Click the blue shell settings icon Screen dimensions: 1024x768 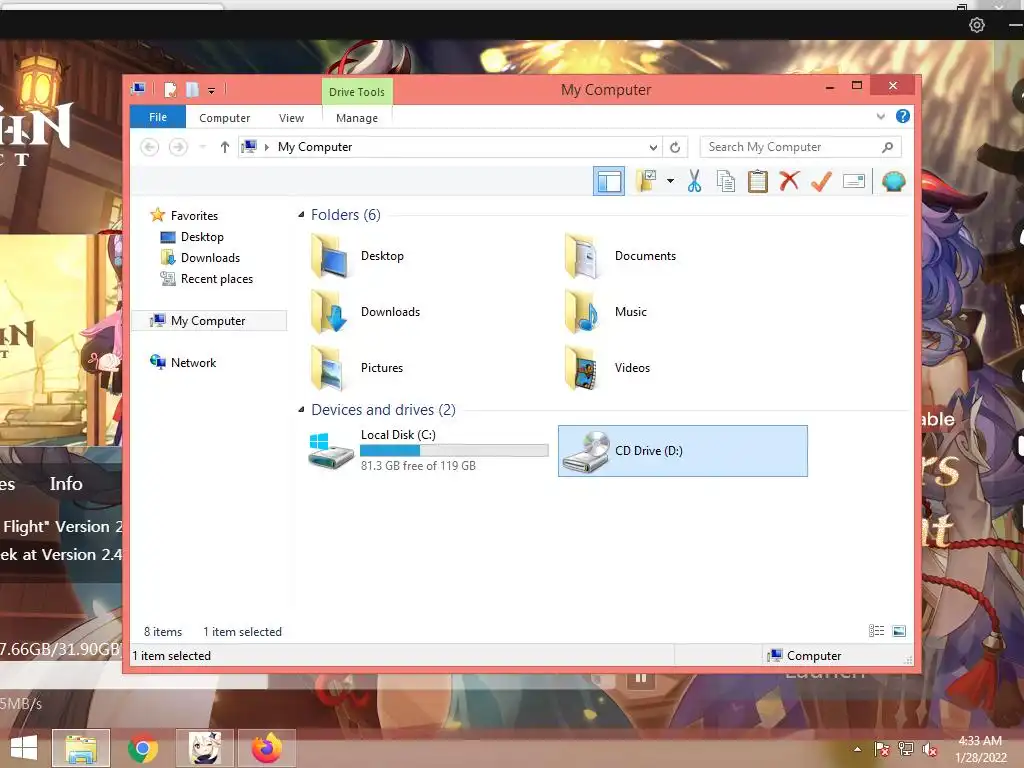(893, 181)
